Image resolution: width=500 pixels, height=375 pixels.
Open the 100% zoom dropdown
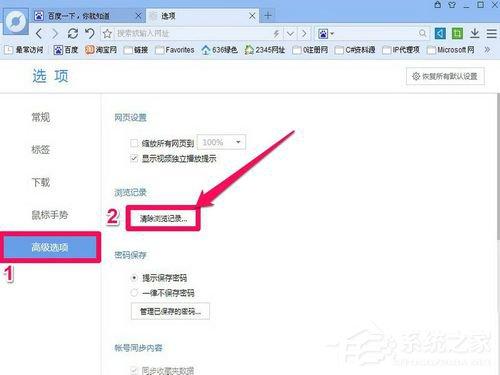(x=221, y=142)
